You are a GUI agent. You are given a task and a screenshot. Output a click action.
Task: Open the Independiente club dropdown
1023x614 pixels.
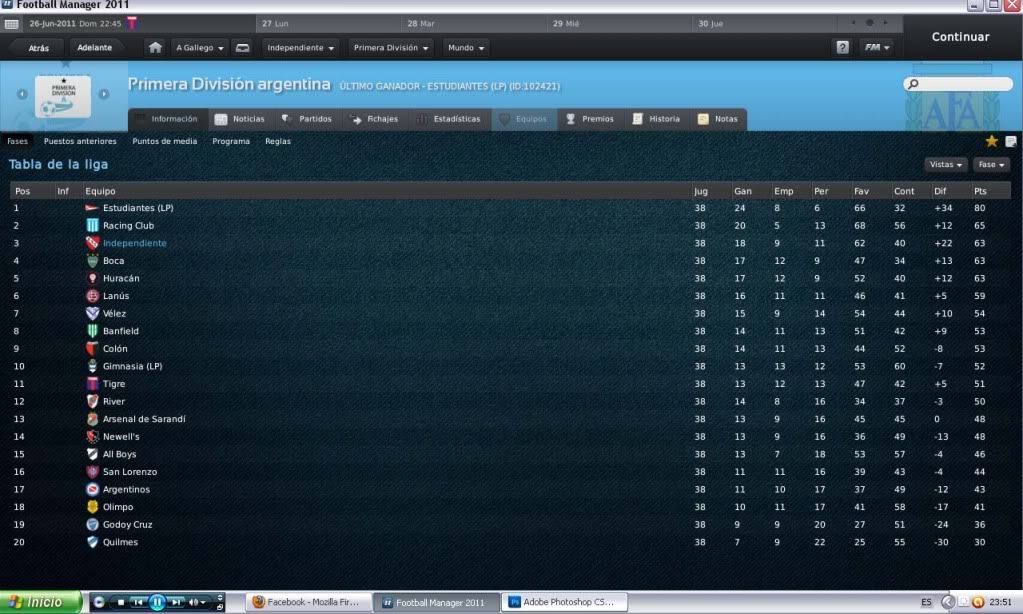300,48
